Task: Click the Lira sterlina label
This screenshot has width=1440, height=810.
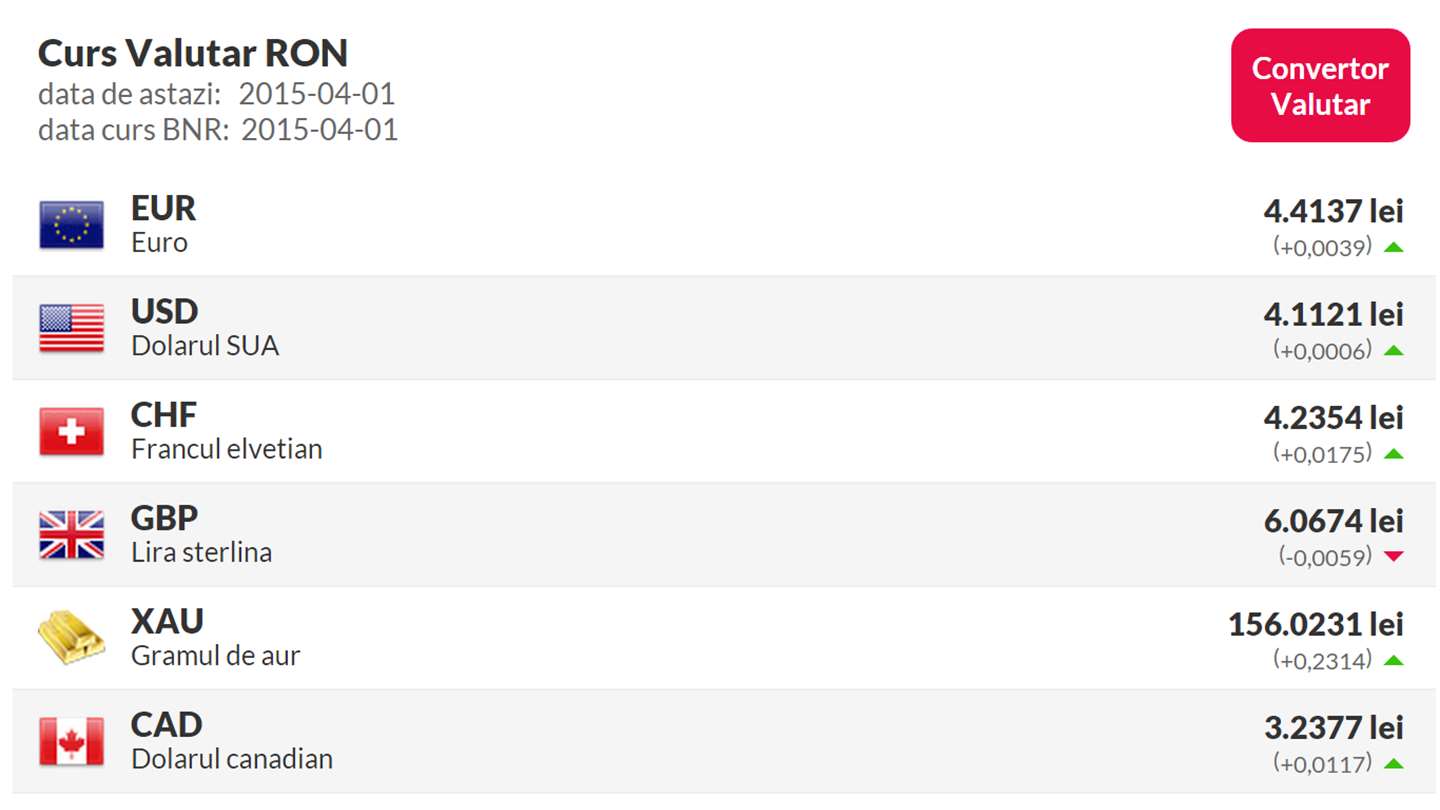Action: pyautogui.click(x=201, y=552)
